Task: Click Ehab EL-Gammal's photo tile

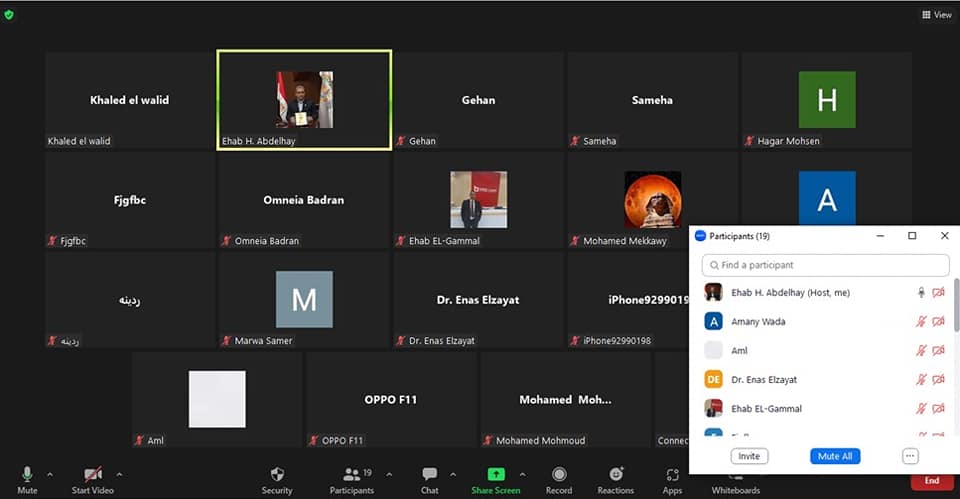Action: pos(478,200)
